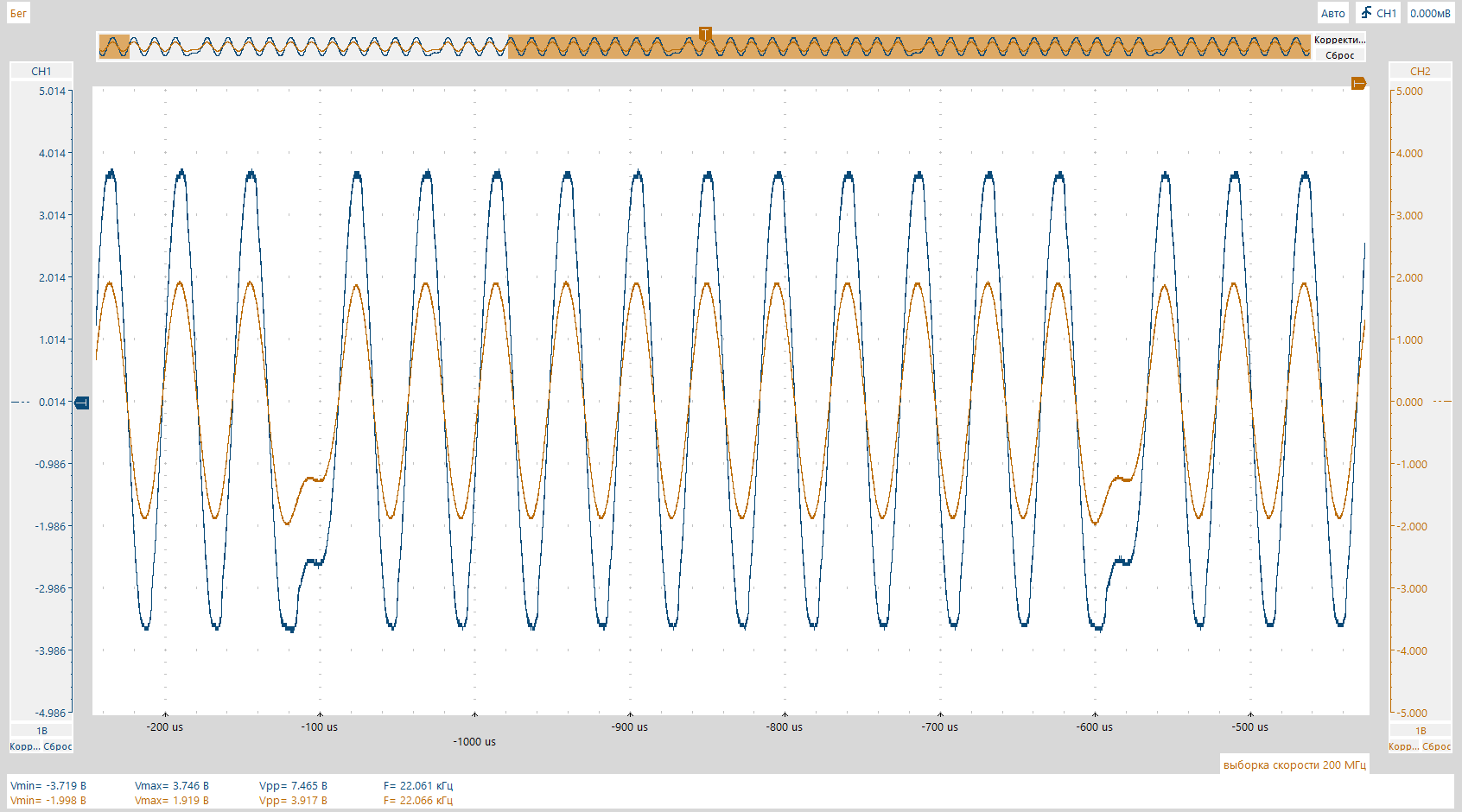Click the small orange region at overview's left end
Screen dimensions: 1462x812
[114, 47]
